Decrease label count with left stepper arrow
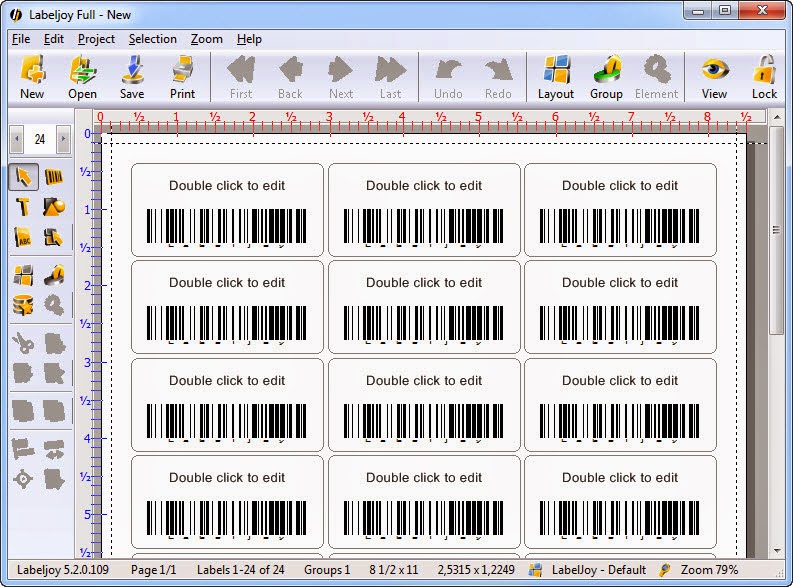The width and height of the screenshot is (793, 587). pyautogui.click(x=17, y=139)
